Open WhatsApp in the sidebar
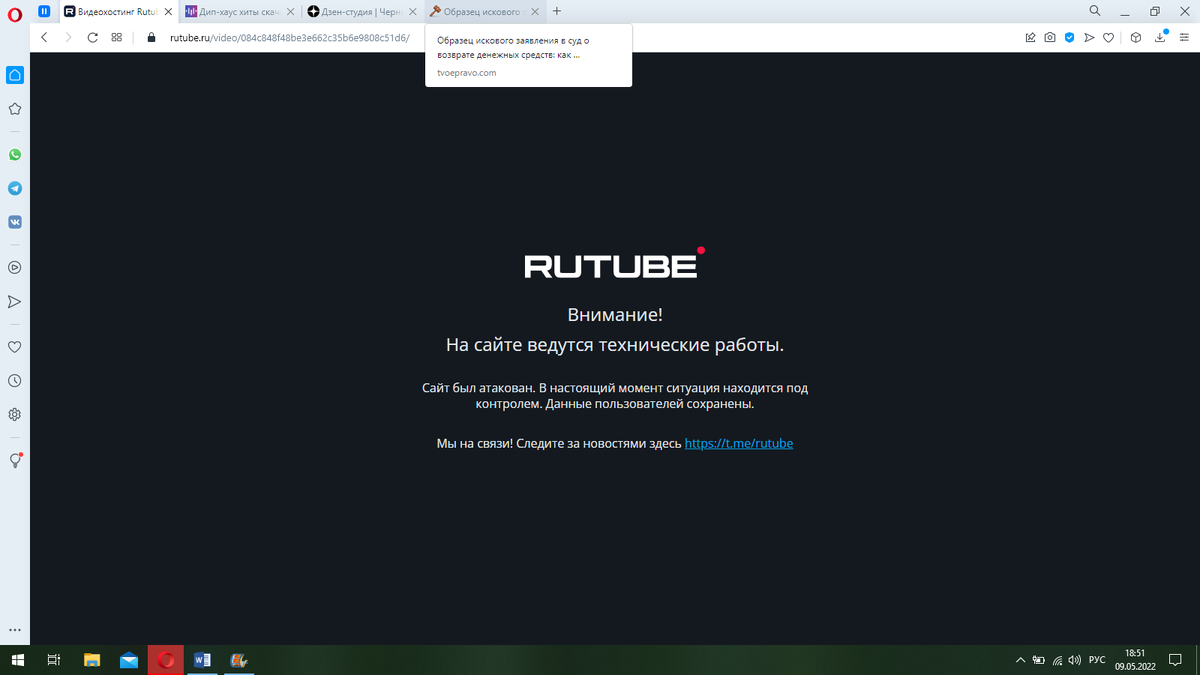 coord(15,155)
